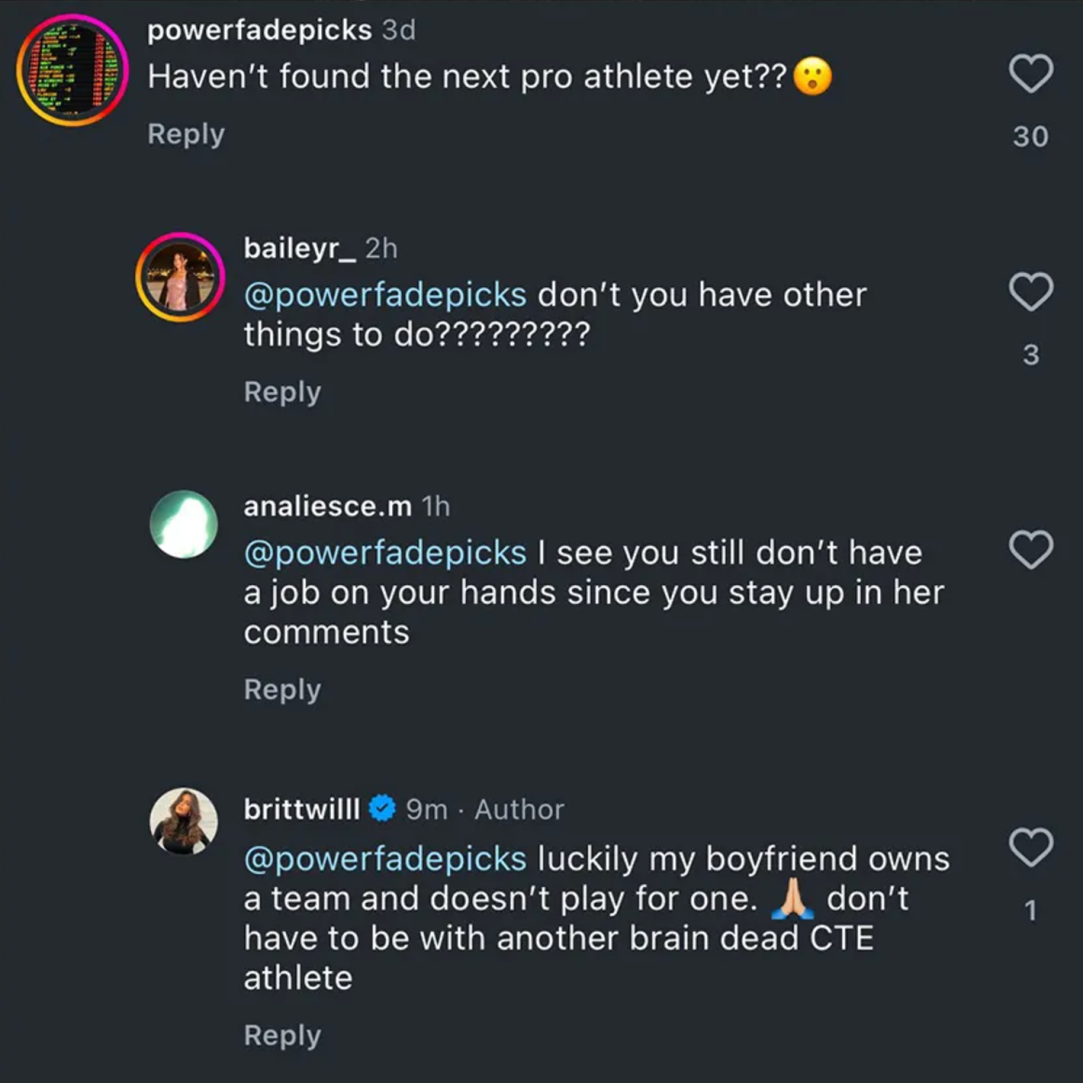Reply to baileyr_'s comment
Screen dimensions: 1083x1083
282,392
